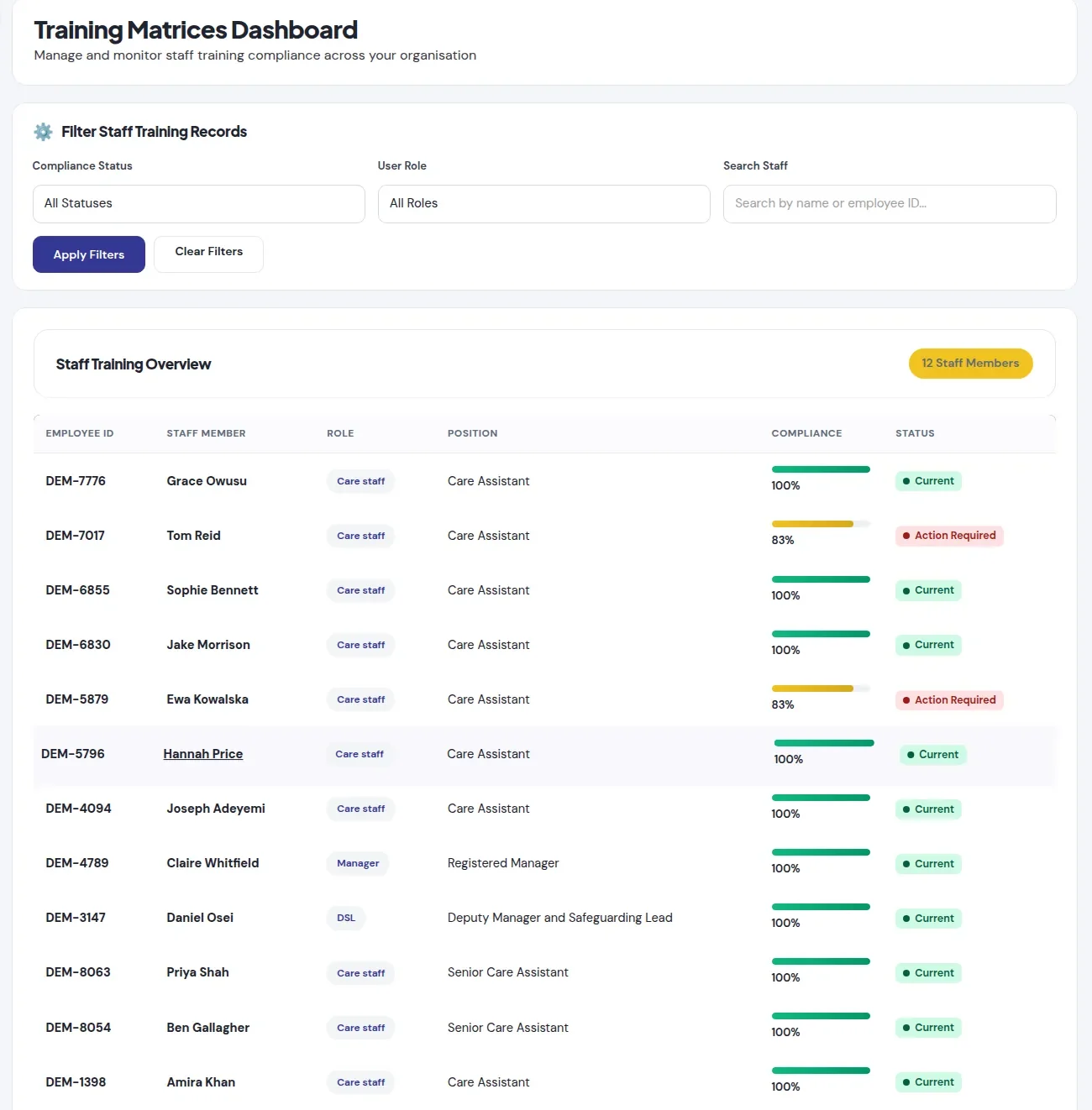
Task: Click the name Grace Owusu
Action: [x=207, y=481]
